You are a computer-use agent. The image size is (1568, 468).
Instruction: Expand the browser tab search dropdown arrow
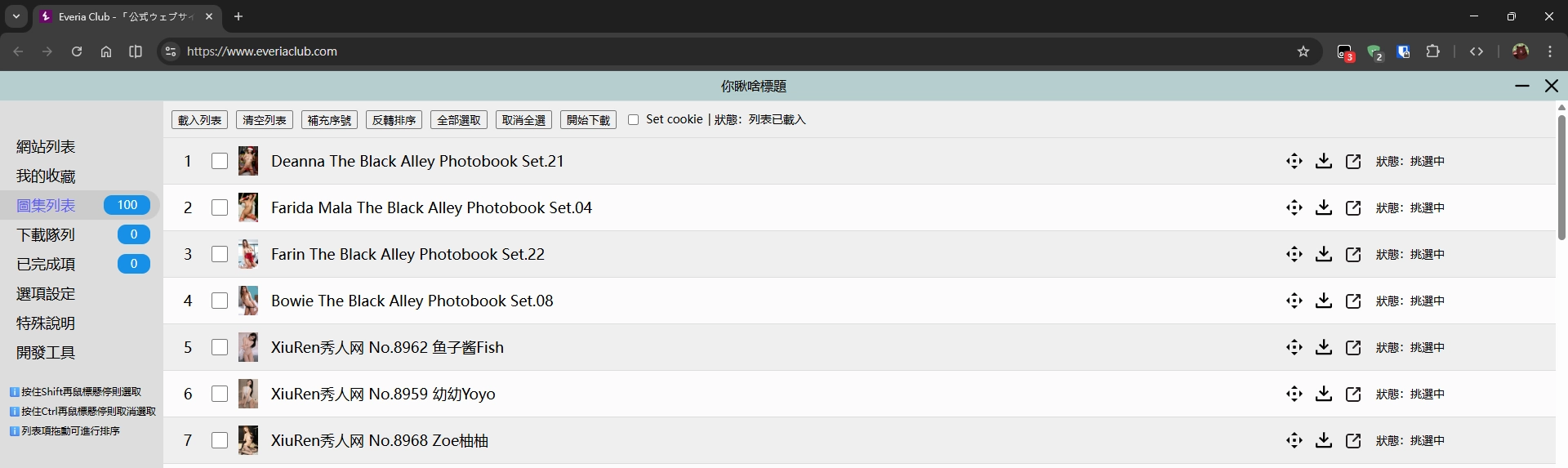tap(16, 16)
